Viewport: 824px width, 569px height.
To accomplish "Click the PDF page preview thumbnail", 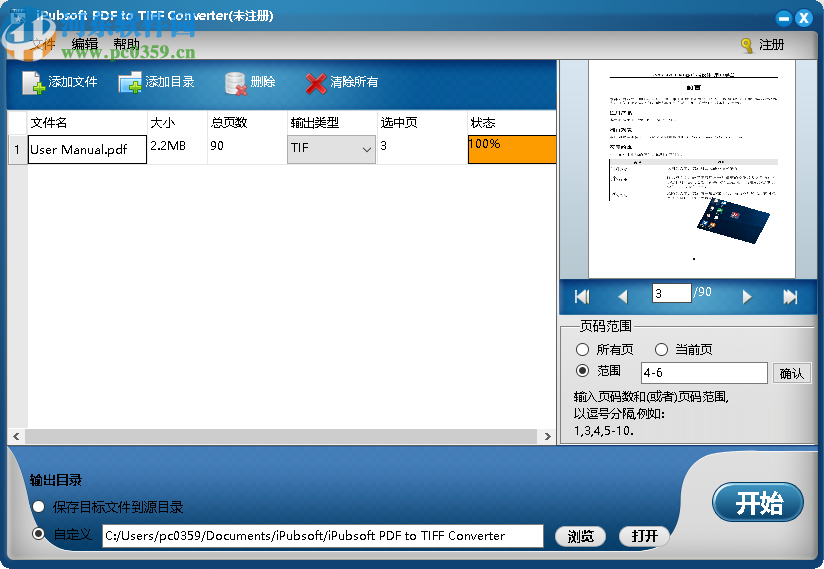I will 692,169.
